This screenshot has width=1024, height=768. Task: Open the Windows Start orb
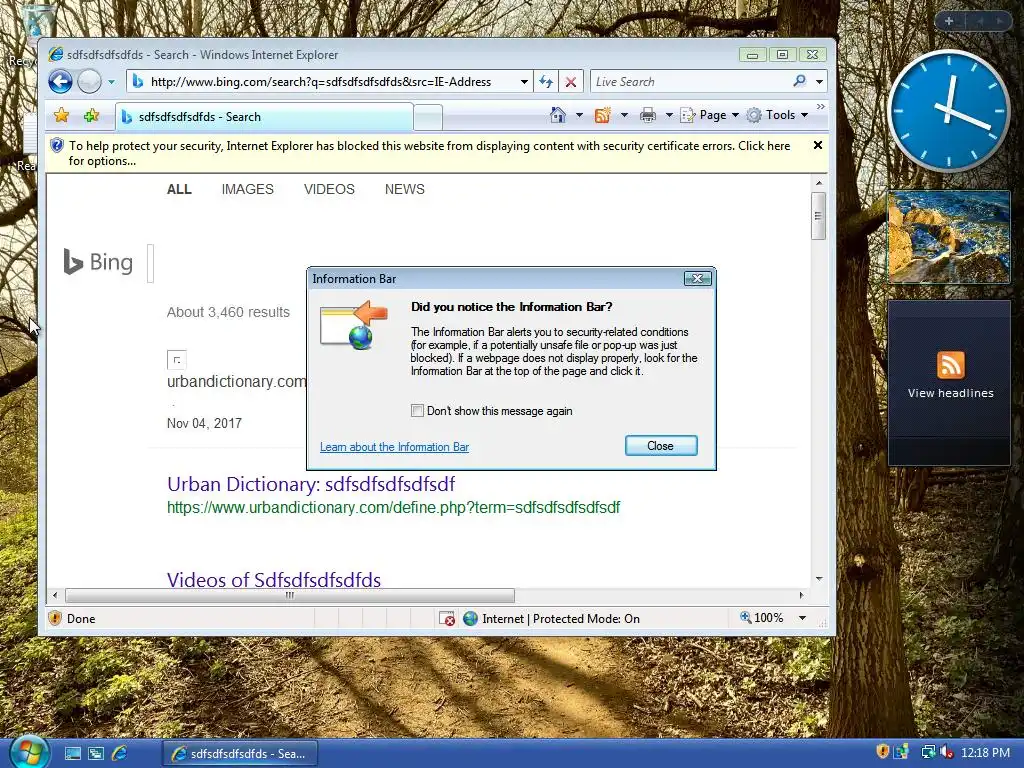click(x=29, y=752)
